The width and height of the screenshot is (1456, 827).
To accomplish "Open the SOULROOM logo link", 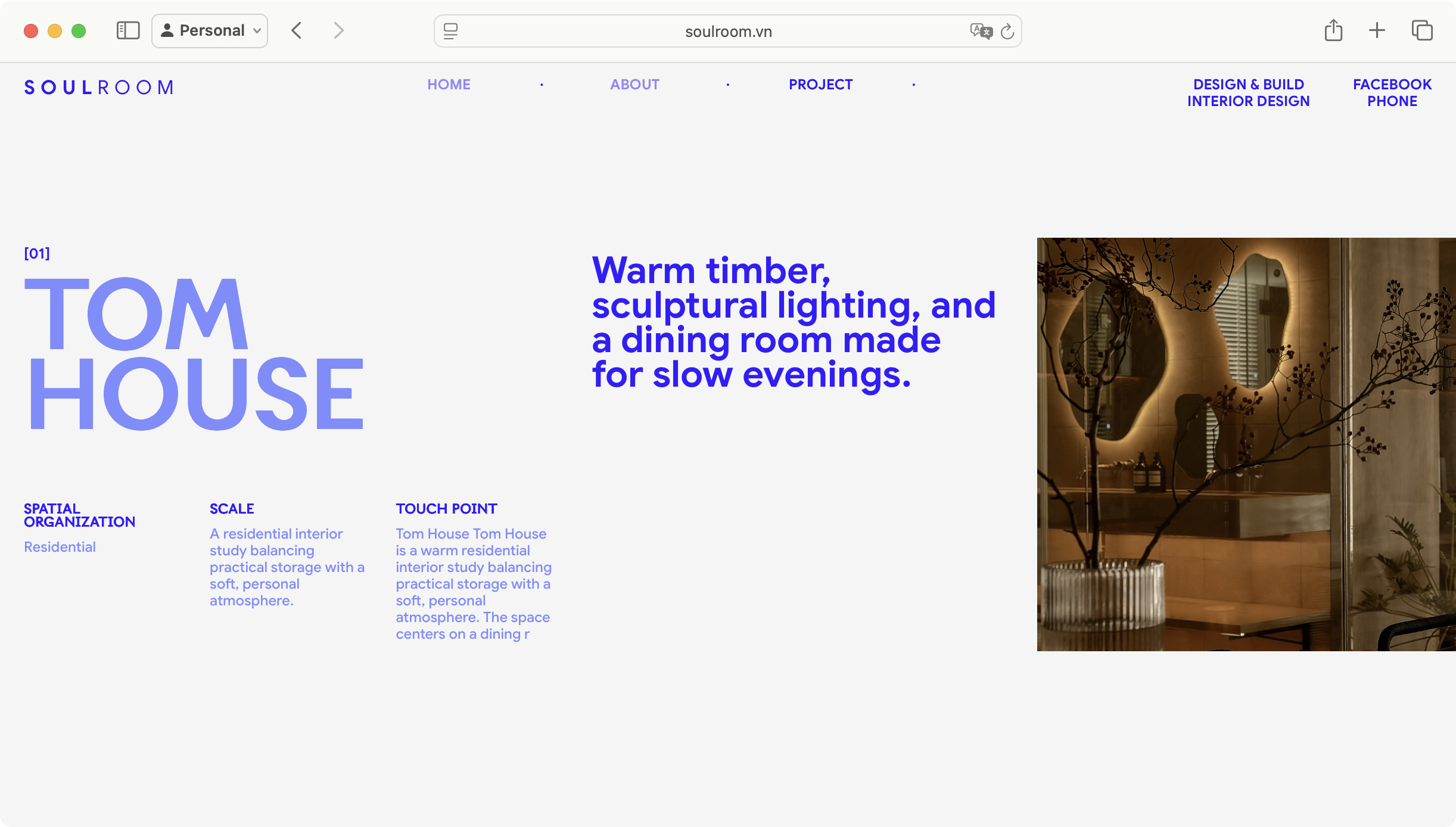I will (99, 88).
